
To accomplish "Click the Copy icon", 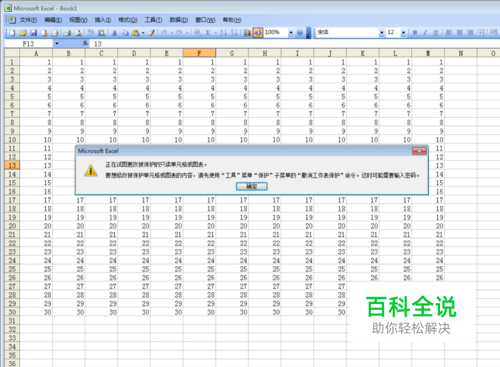I will click(x=125, y=33).
